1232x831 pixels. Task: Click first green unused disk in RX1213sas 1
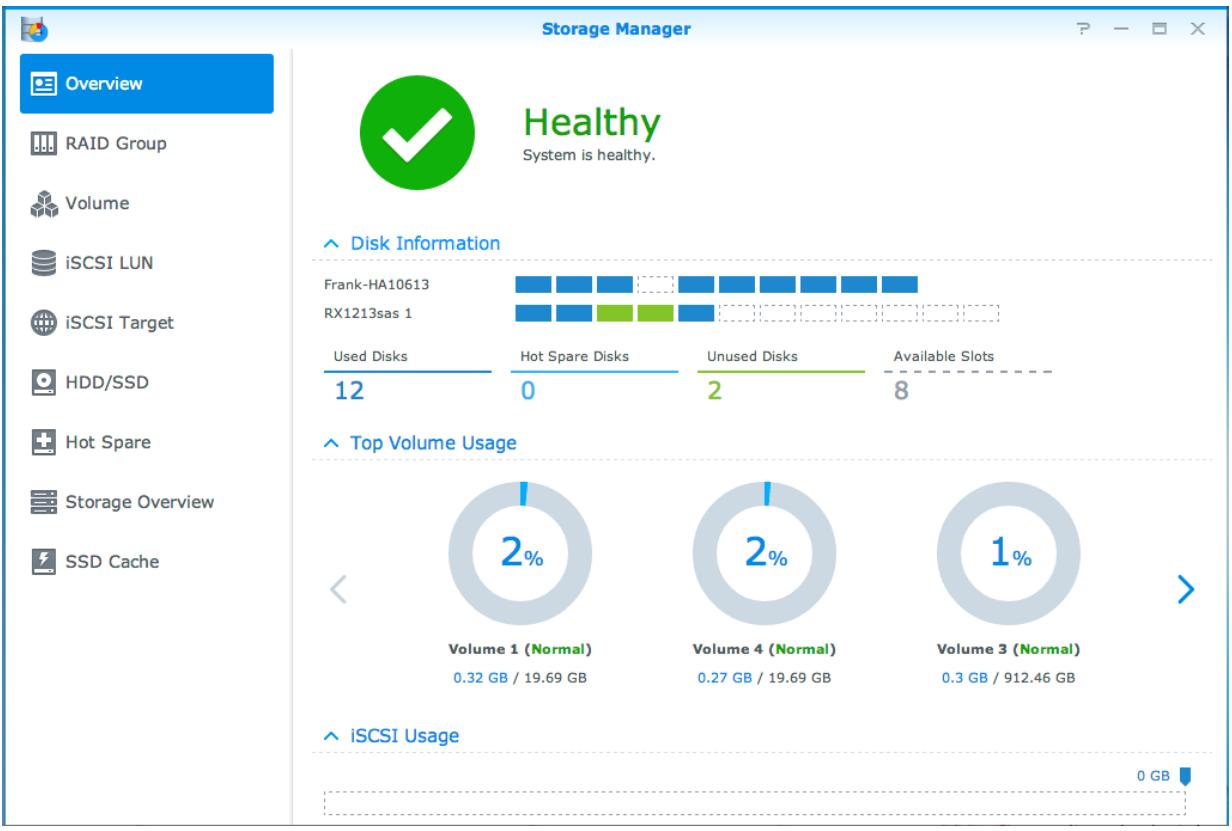[x=614, y=313]
